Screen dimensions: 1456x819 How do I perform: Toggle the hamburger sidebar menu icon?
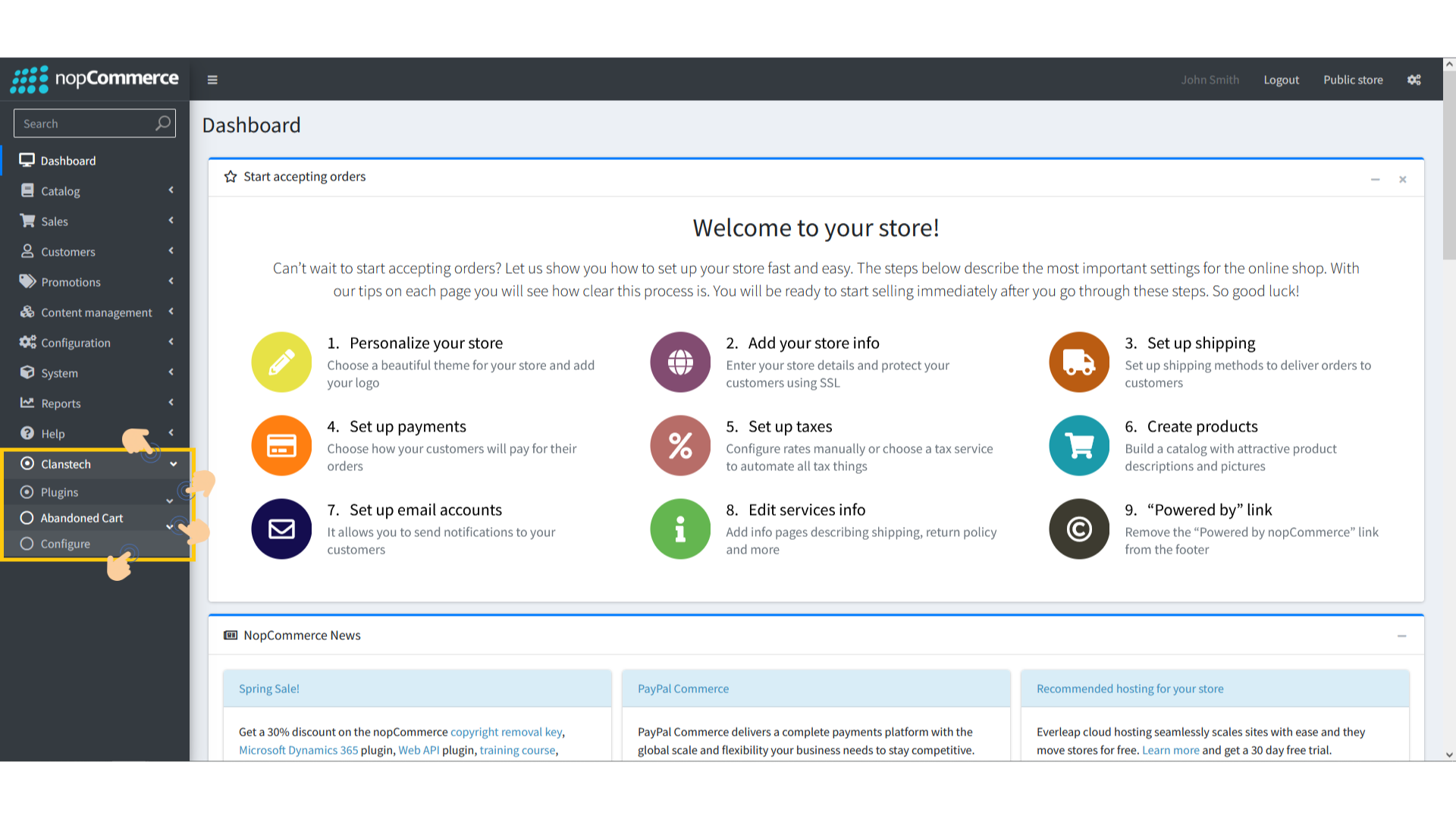coord(212,80)
